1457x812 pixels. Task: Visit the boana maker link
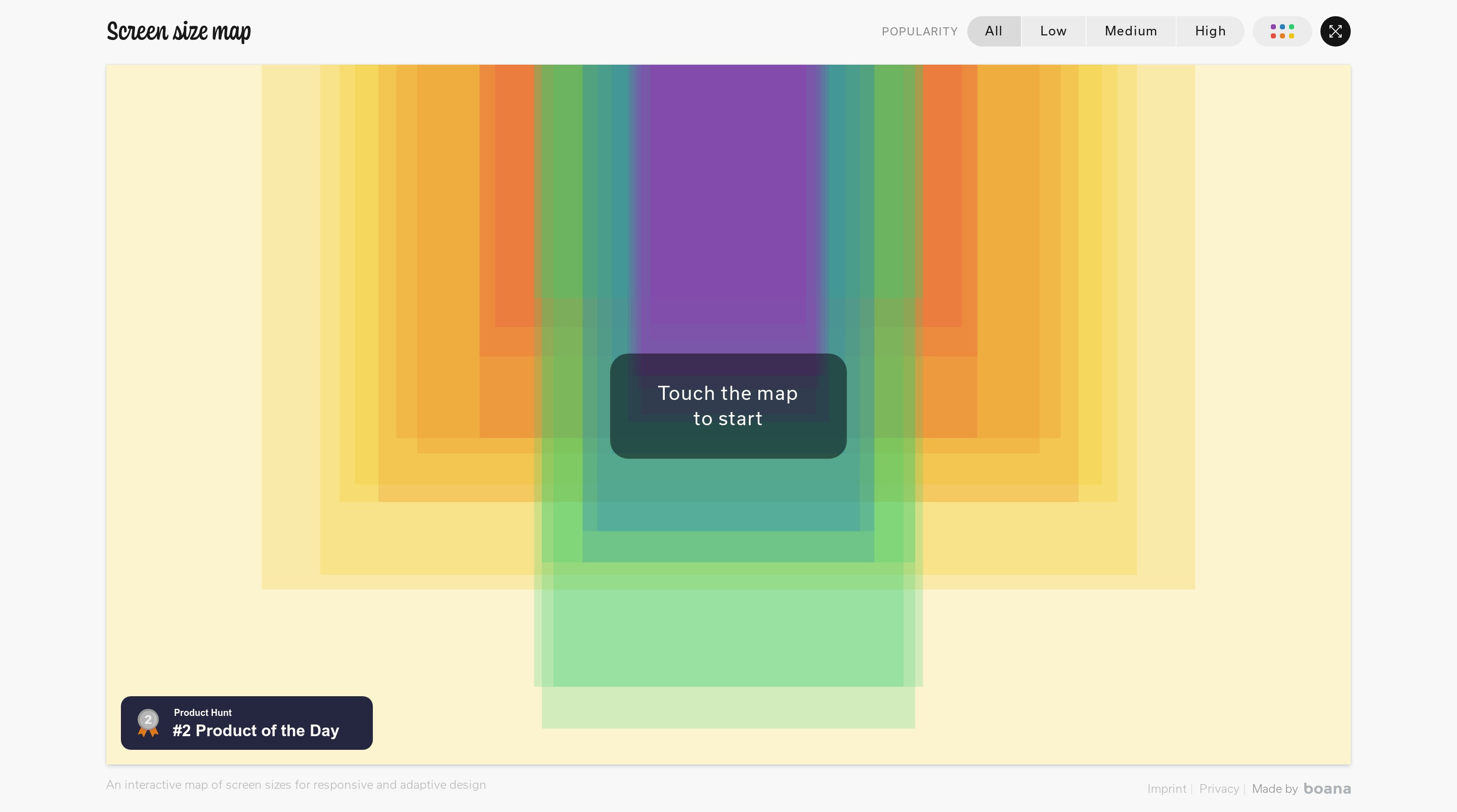point(1326,788)
